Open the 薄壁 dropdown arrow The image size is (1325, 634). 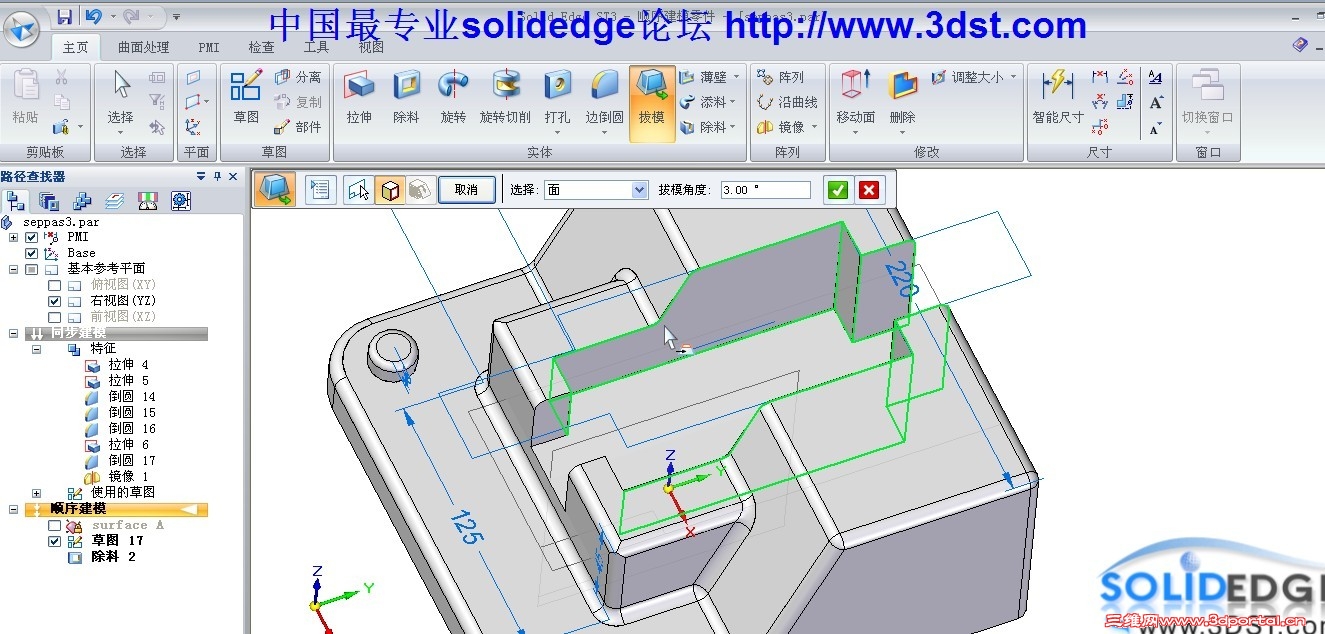pyautogui.click(x=737, y=77)
